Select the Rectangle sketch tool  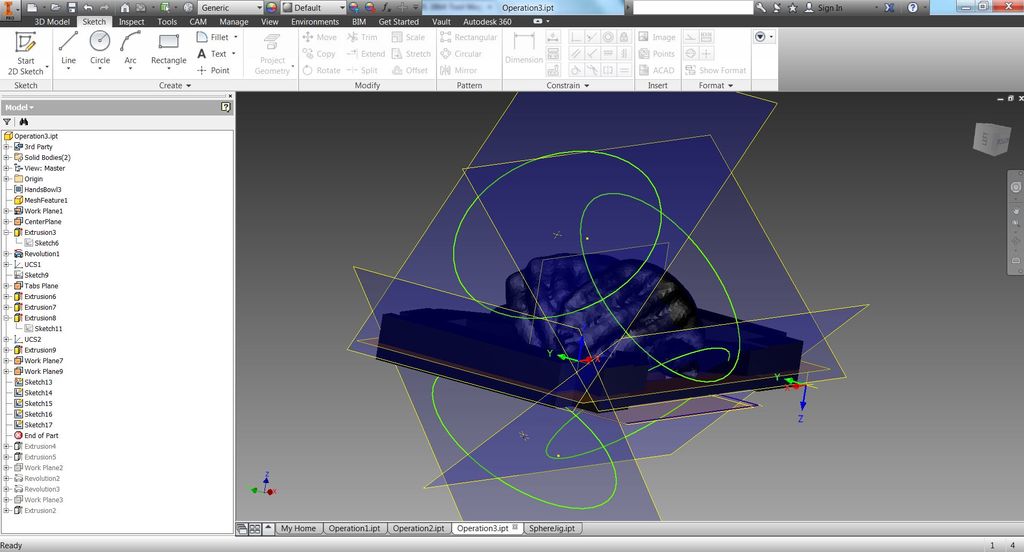[168, 50]
